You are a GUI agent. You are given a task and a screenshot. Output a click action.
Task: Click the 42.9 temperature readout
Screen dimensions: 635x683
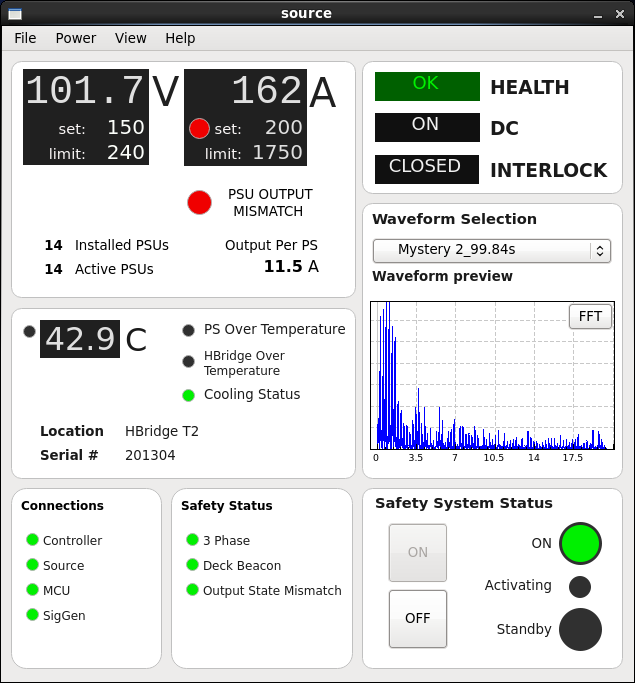(80, 339)
